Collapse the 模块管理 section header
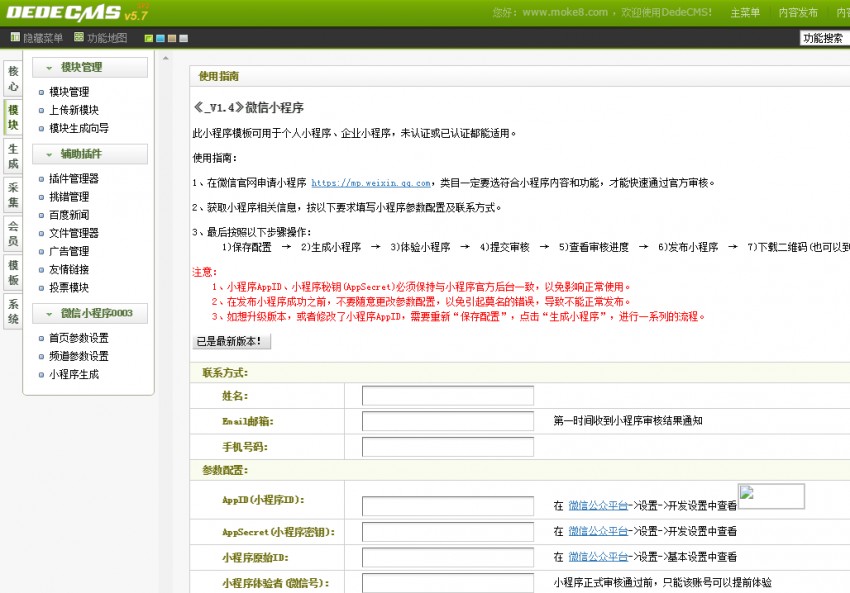Screen dimensions: 850x593 (x=90, y=67)
